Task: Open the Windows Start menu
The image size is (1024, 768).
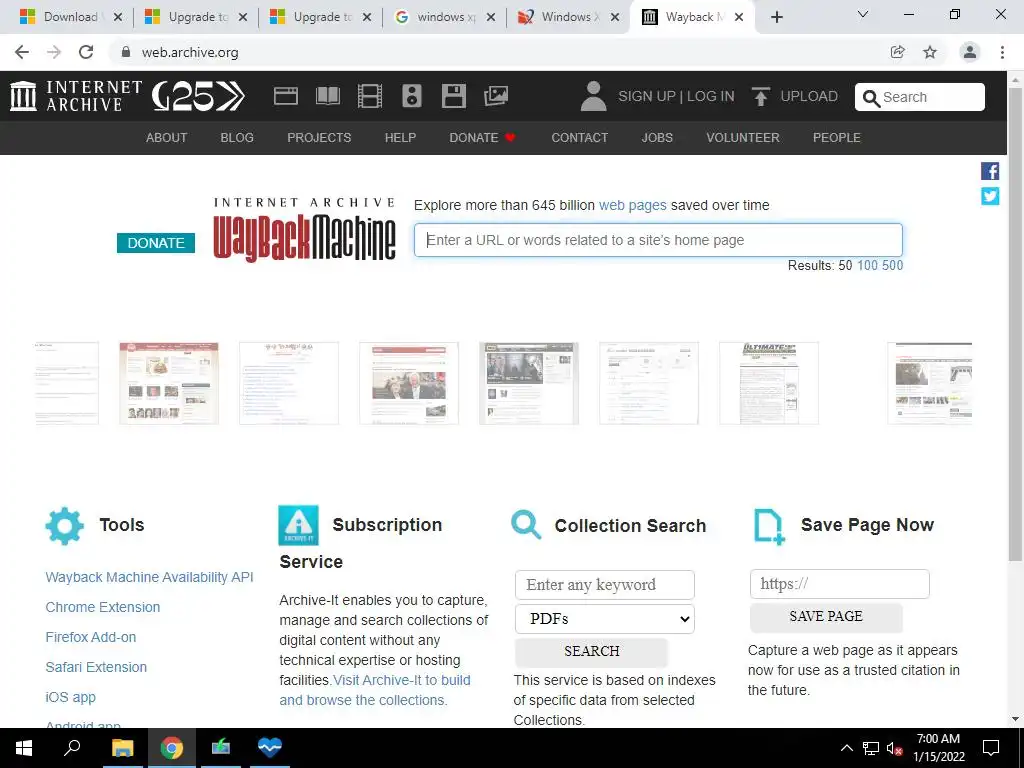Action: click(24, 748)
